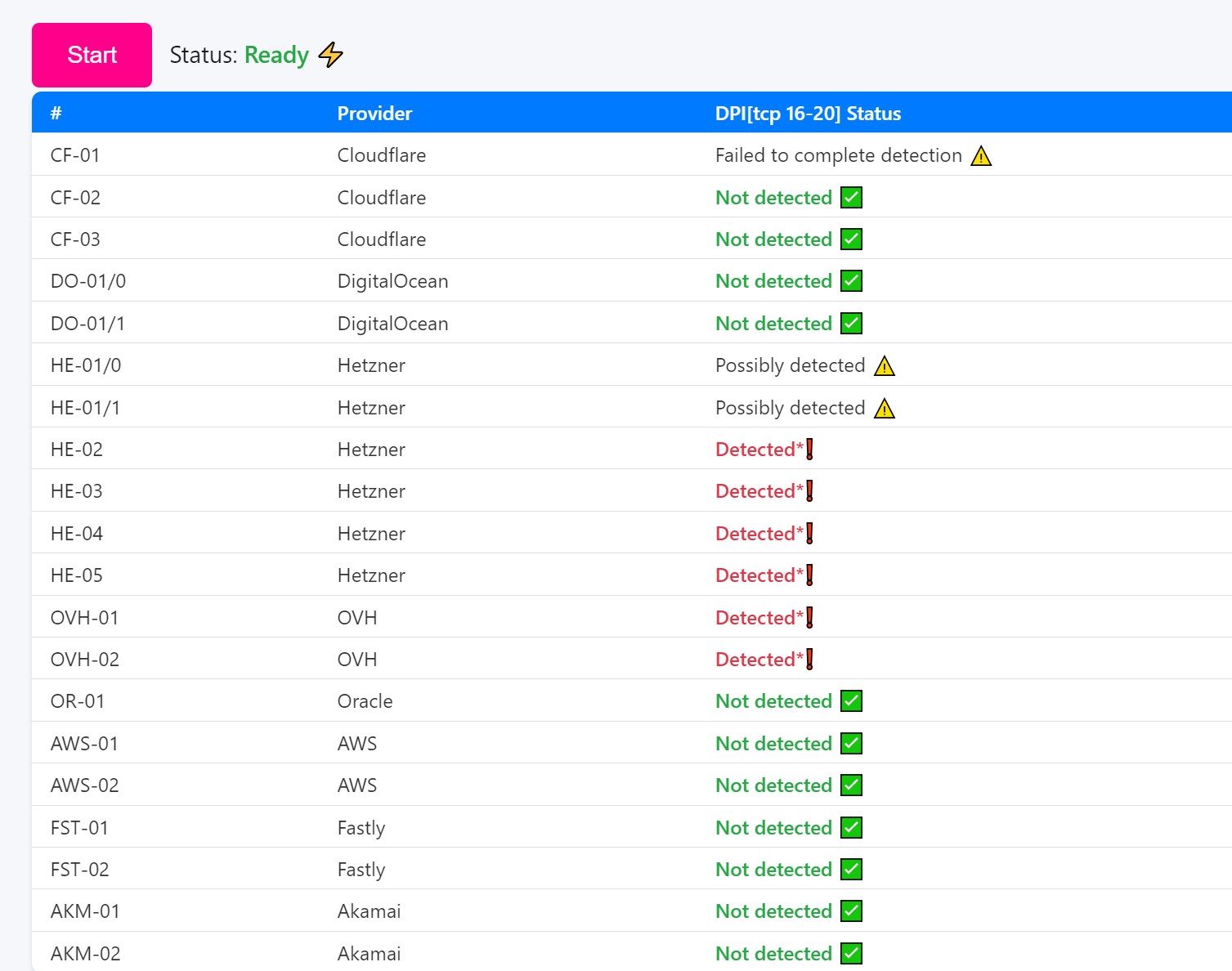The image size is (1232, 971).
Task: Click 'AWS' provider in the AWS-01 row
Action: (357, 744)
